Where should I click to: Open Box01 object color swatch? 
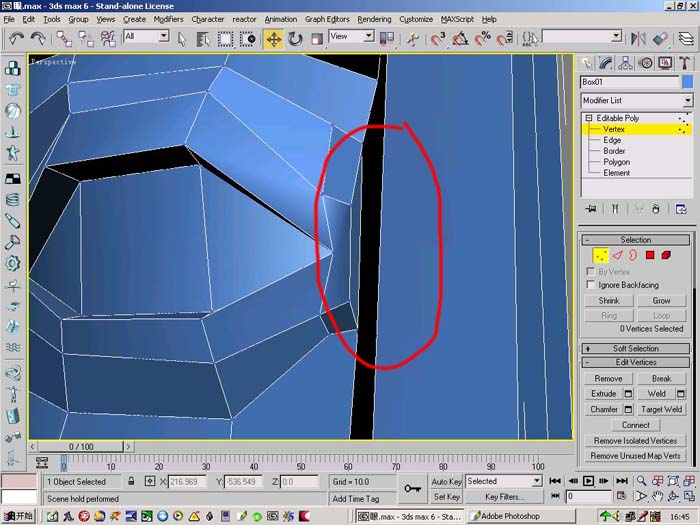[688, 82]
